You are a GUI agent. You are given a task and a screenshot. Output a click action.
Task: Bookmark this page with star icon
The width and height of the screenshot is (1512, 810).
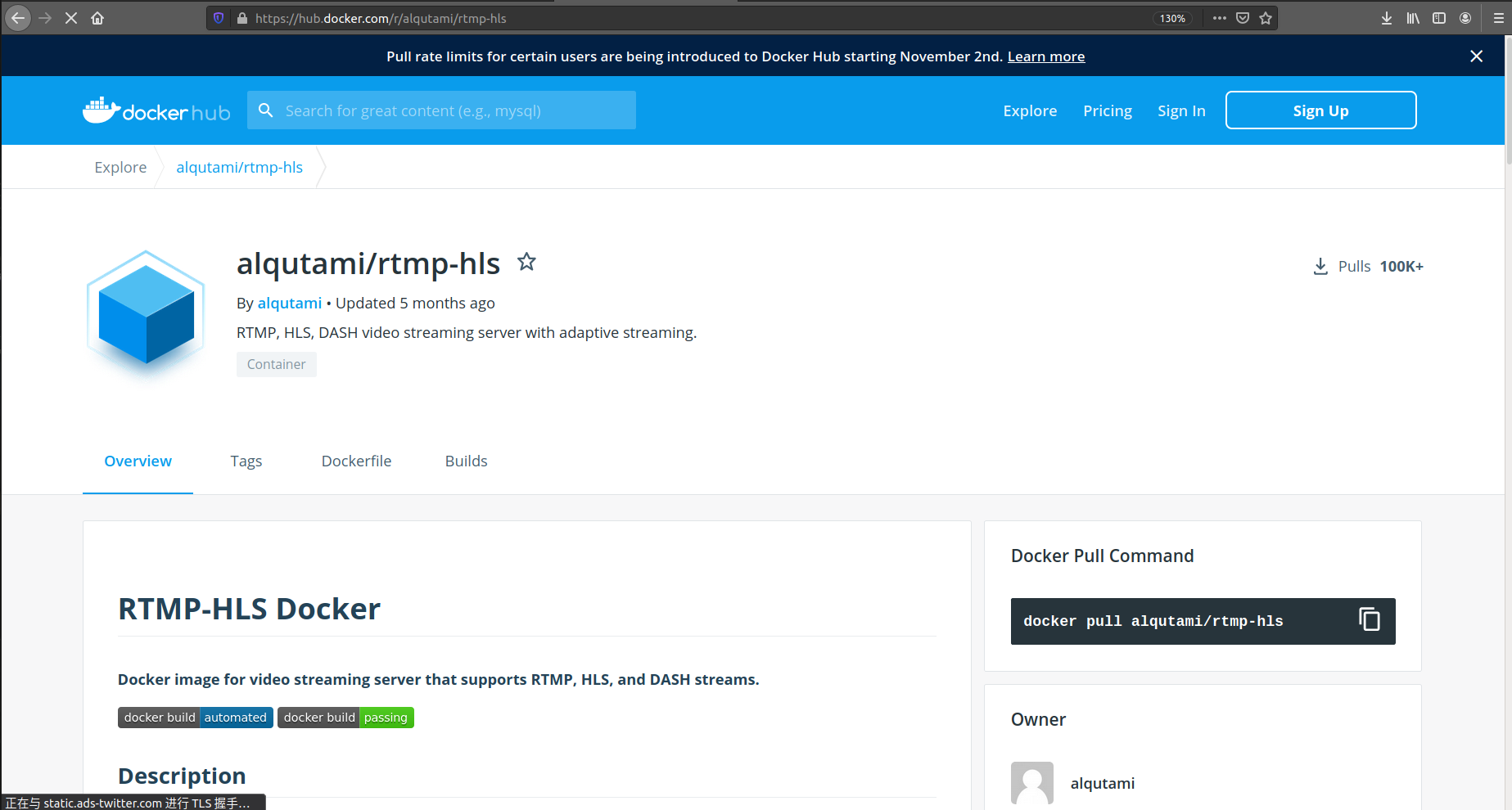tap(1266, 18)
